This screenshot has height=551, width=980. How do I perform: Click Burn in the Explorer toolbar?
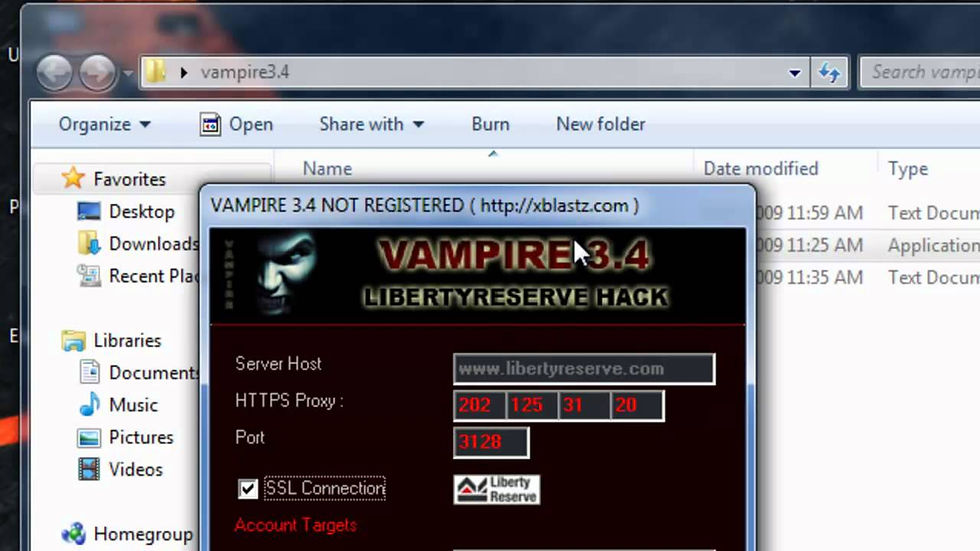click(490, 124)
